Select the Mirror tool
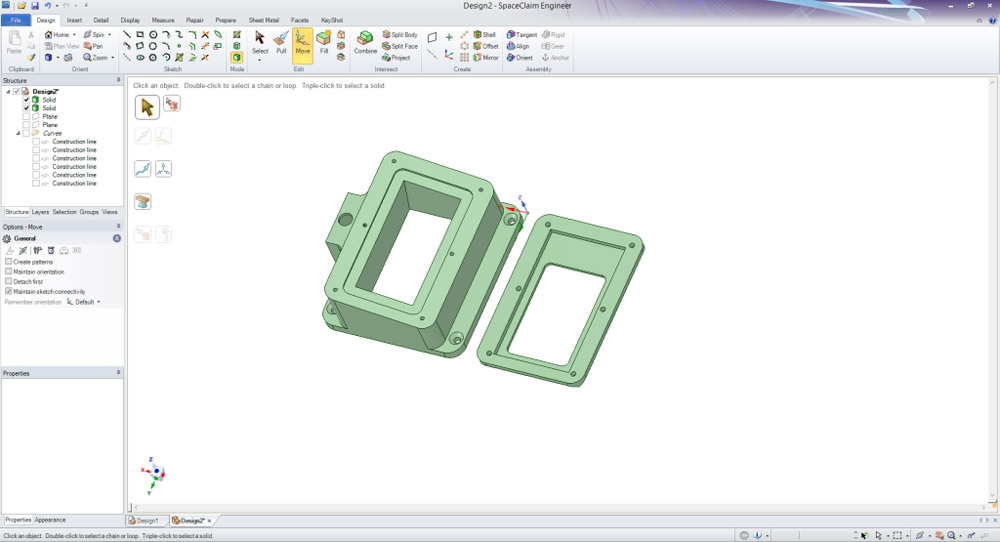The height and width of the screenshot is (542, 1000). pos(484,58)
